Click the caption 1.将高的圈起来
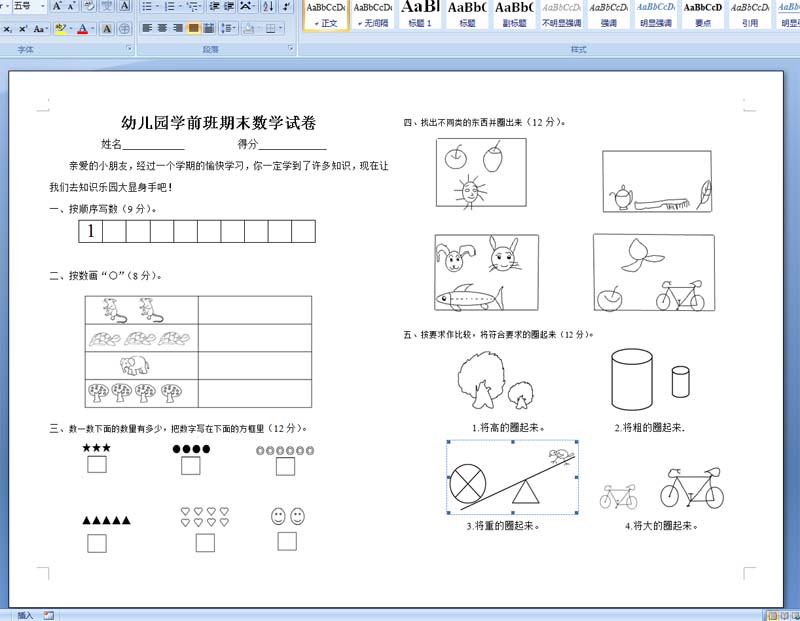 [508, 428]
